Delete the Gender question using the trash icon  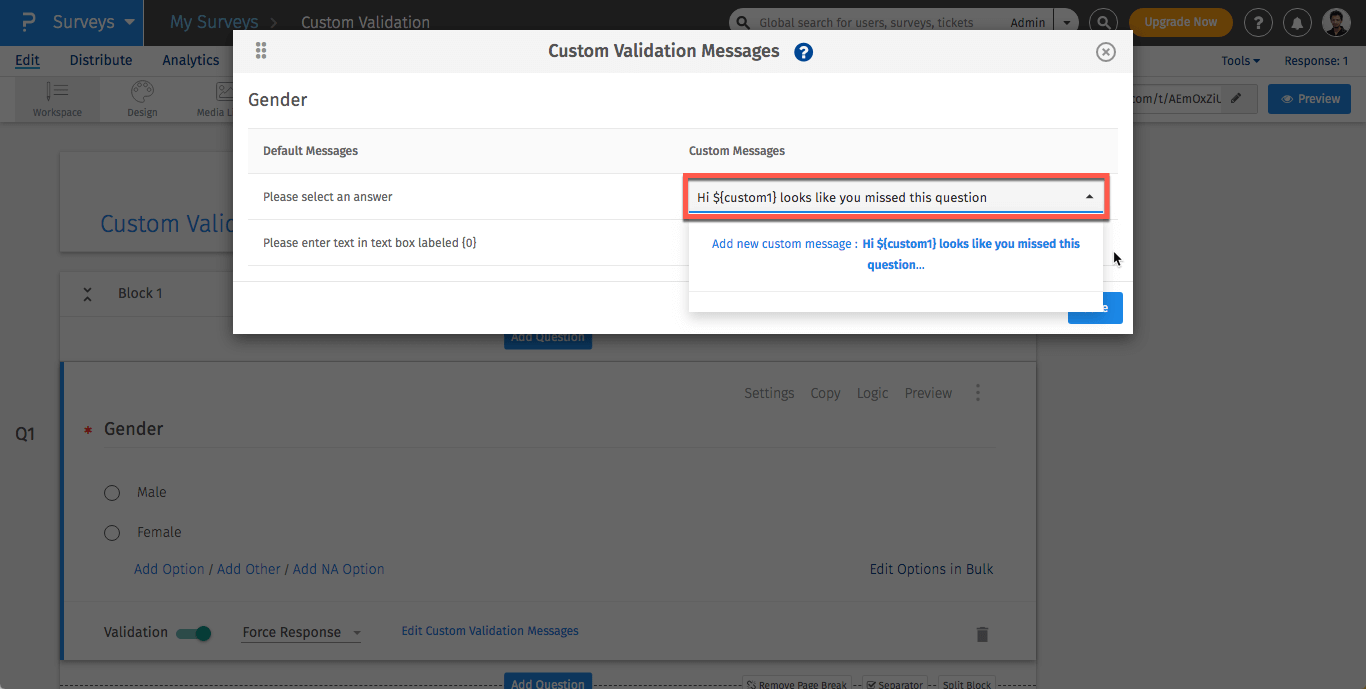click(981, 633)
